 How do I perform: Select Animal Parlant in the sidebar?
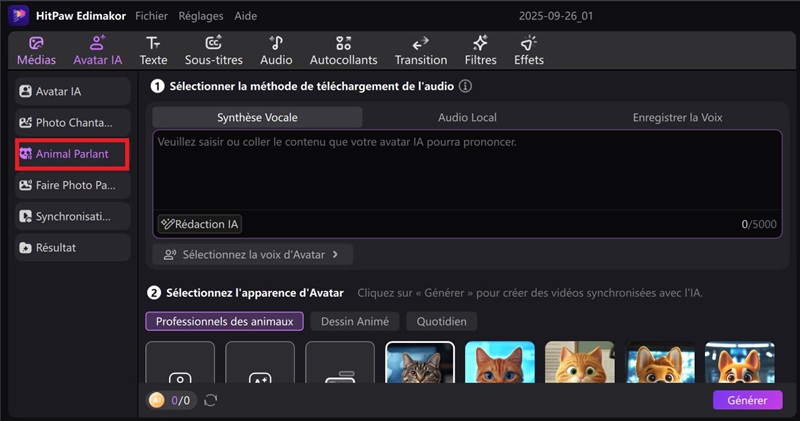point(72,154)
